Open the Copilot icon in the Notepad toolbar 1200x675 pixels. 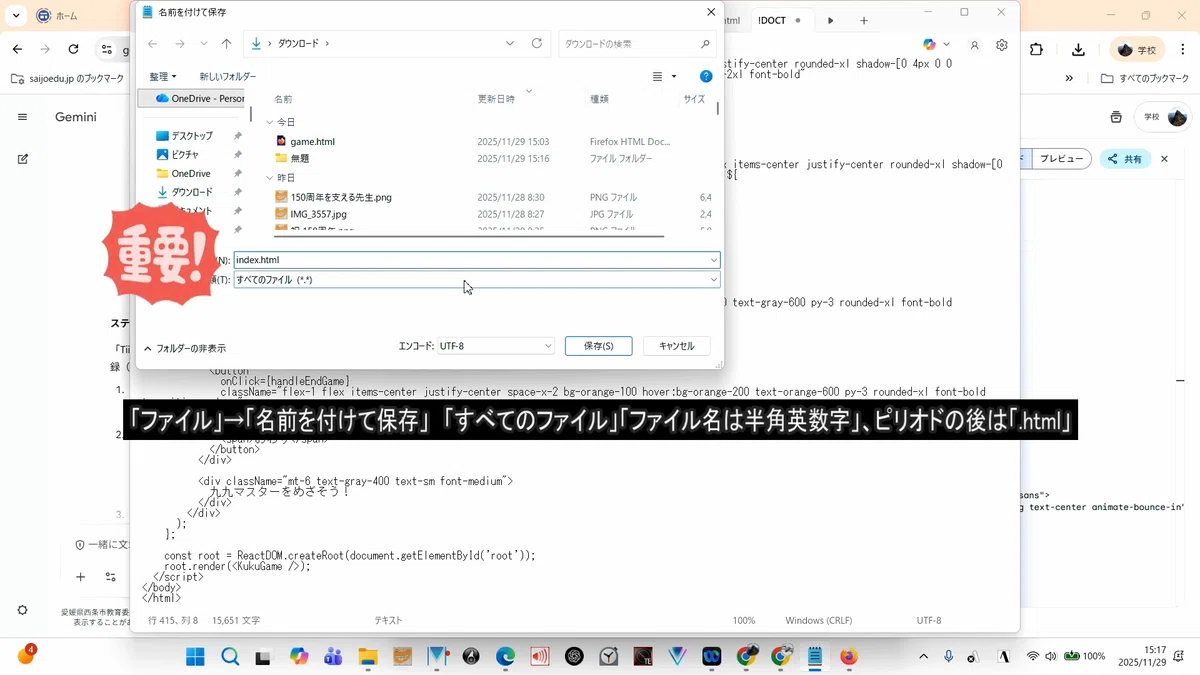point(929,45)
